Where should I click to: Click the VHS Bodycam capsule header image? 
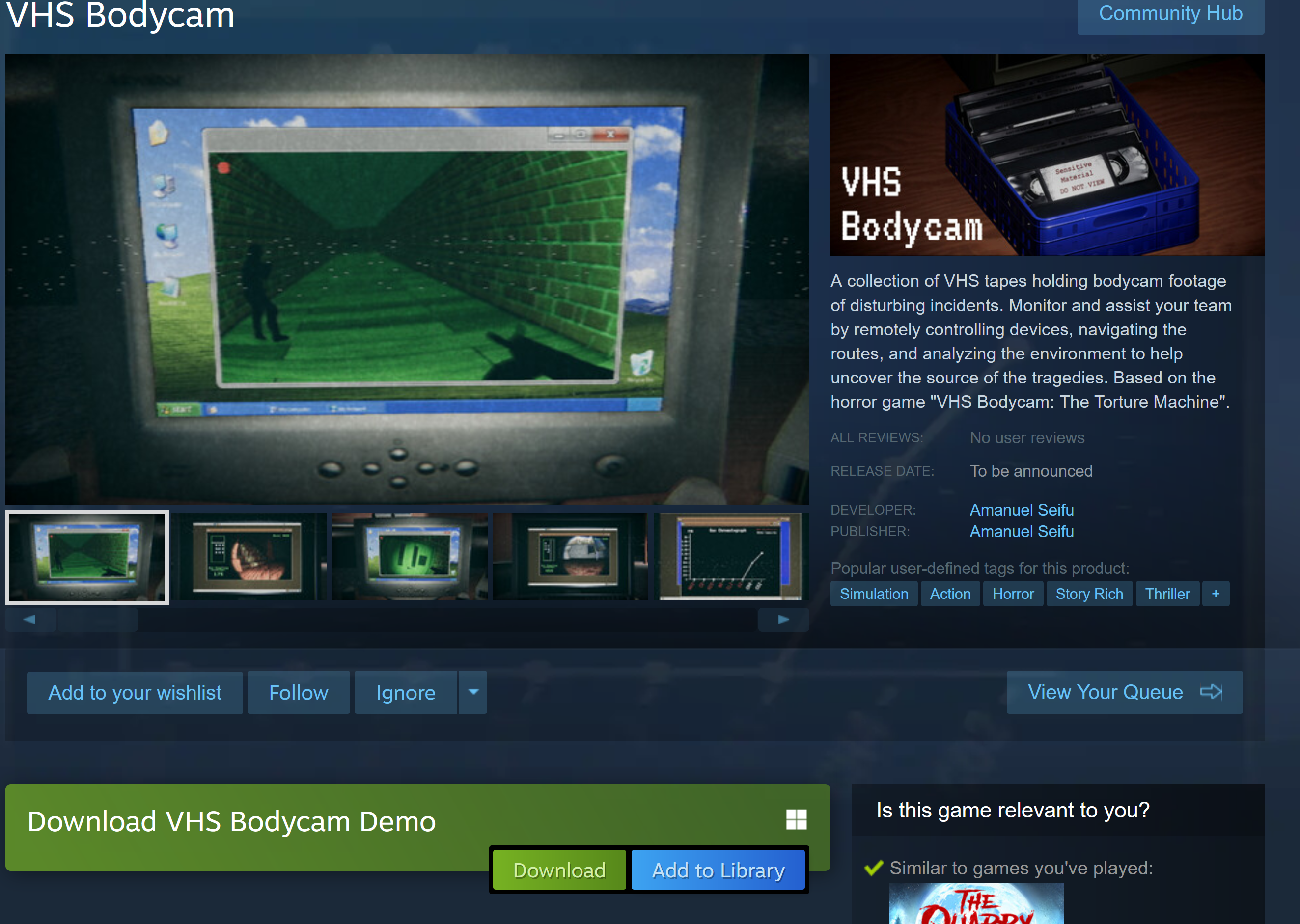[x=1047, y=155]
